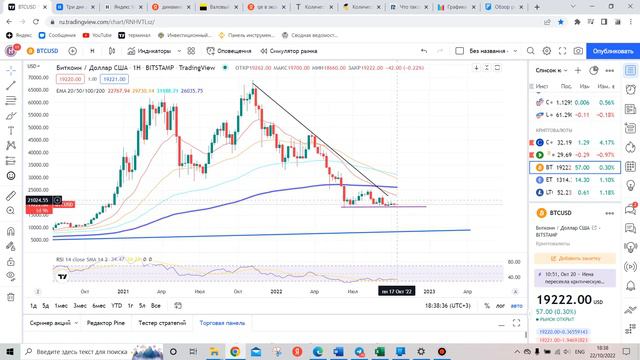Open Оповещения alert creation
The image size is (640, 360).
[x=229, y=51]
